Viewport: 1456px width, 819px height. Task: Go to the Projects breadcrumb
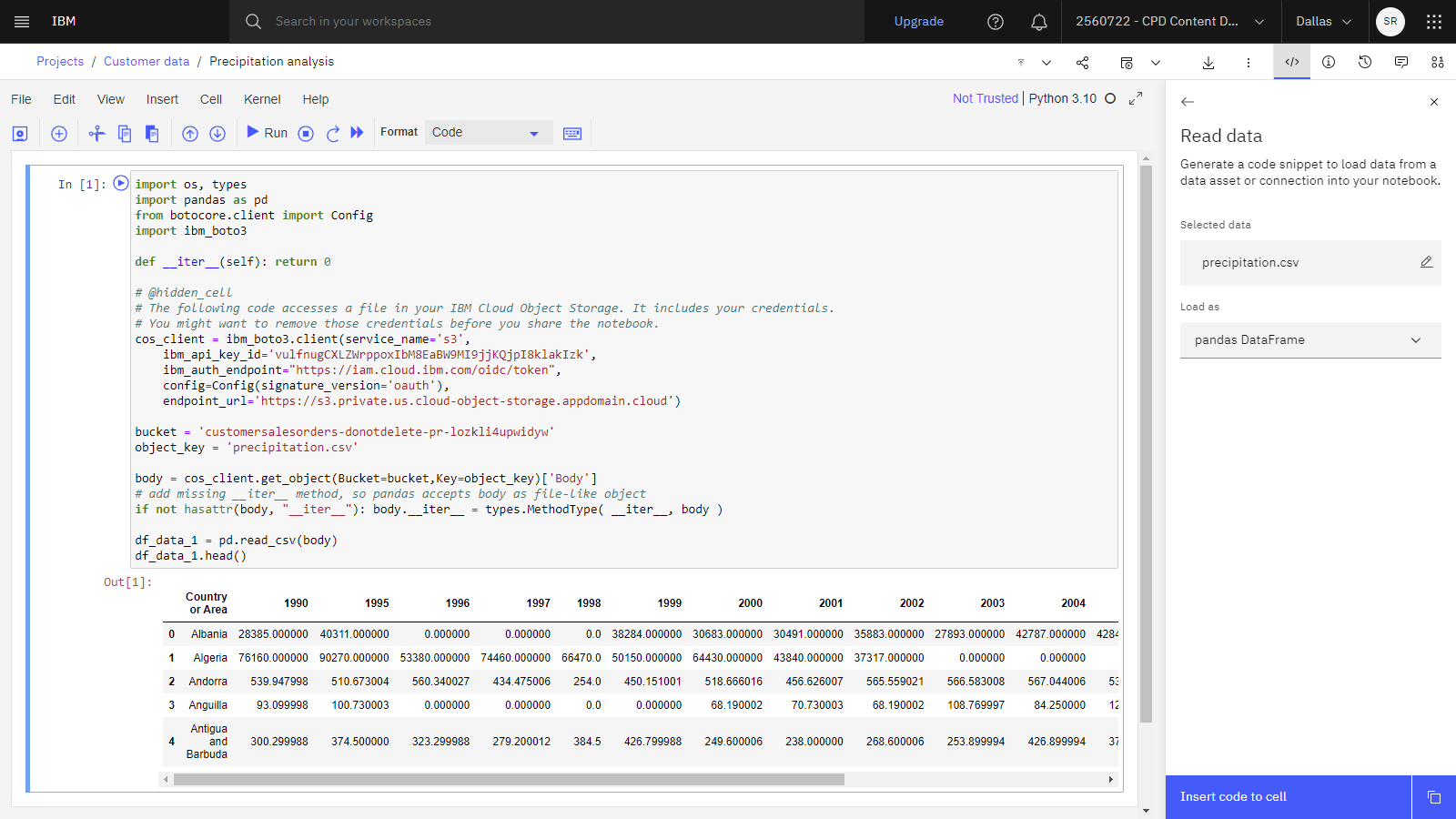60,61
